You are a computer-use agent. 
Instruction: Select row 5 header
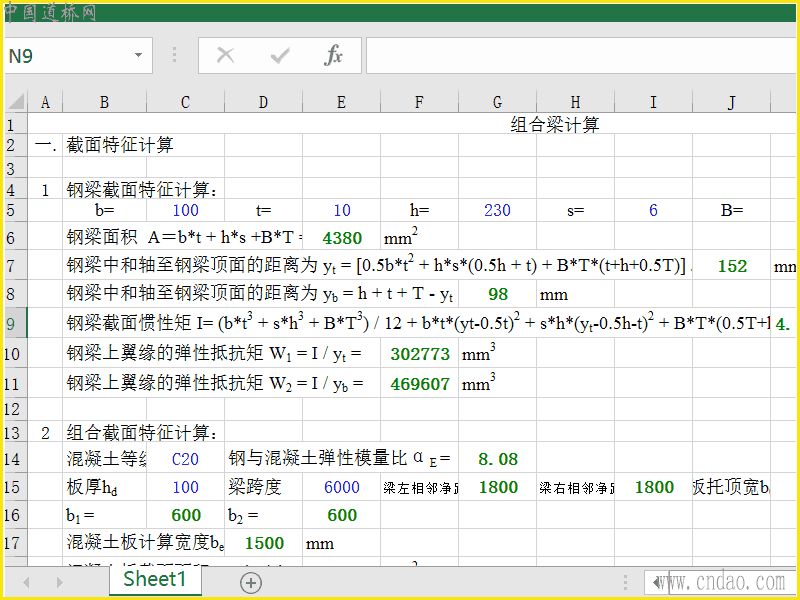[x=15, y=210]
